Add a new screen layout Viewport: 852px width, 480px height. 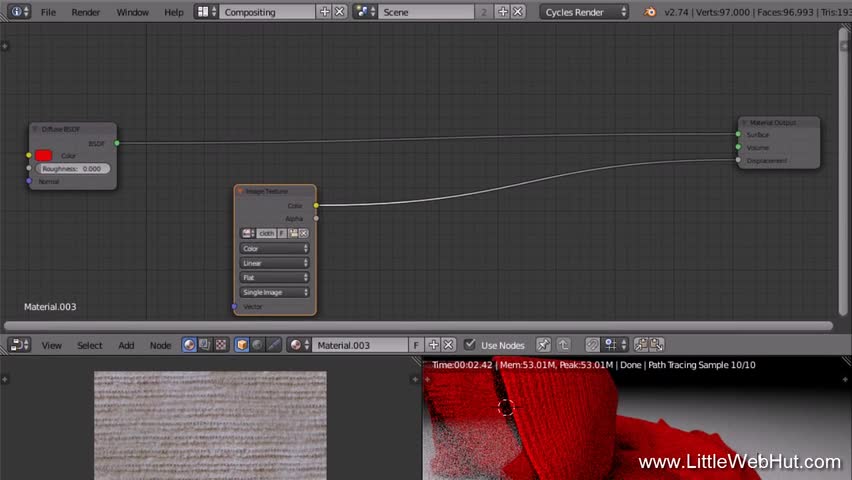324,11
